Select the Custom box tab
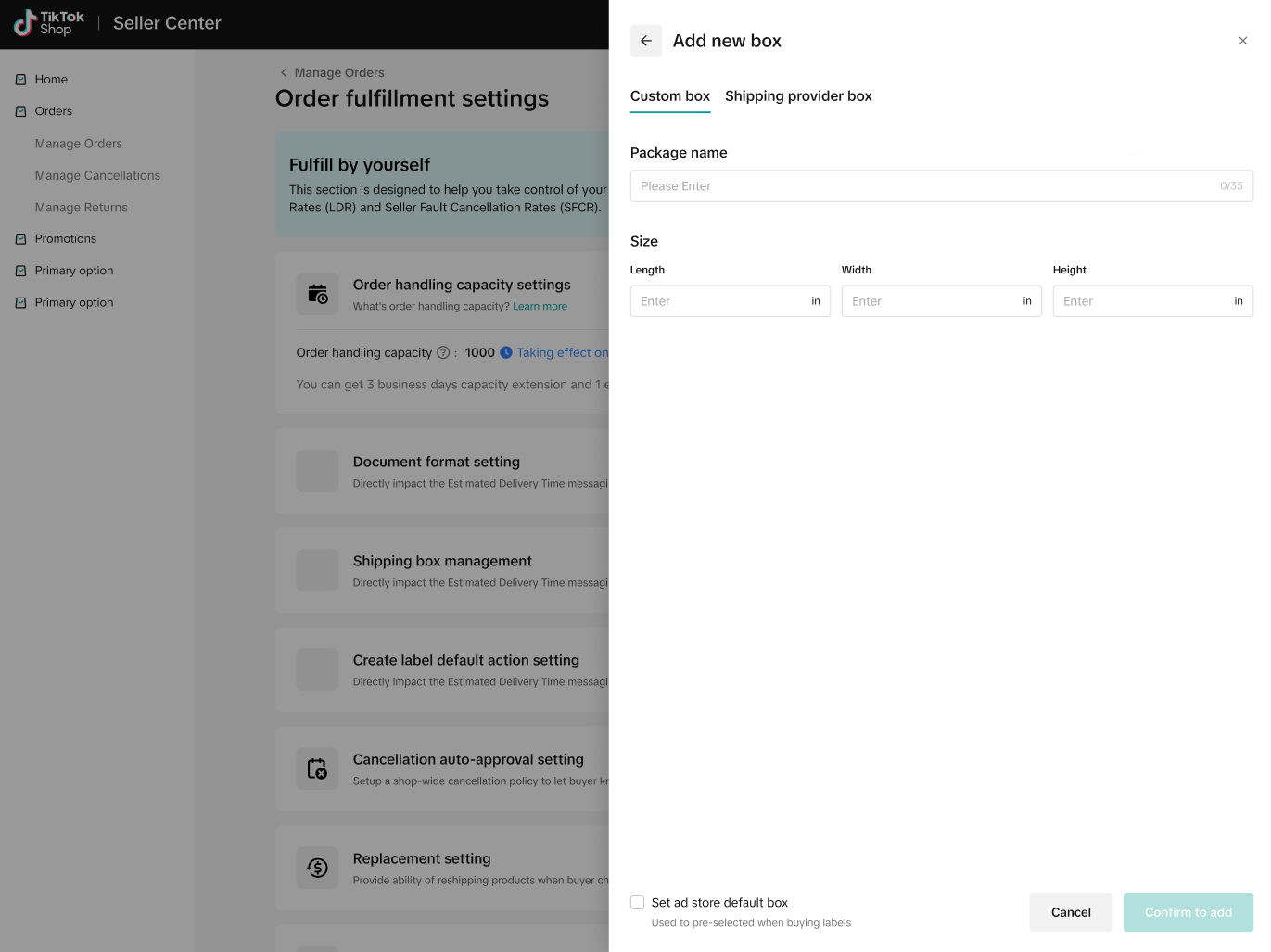This screenshot has height=952, width=1271. click(x=669, y=96)
